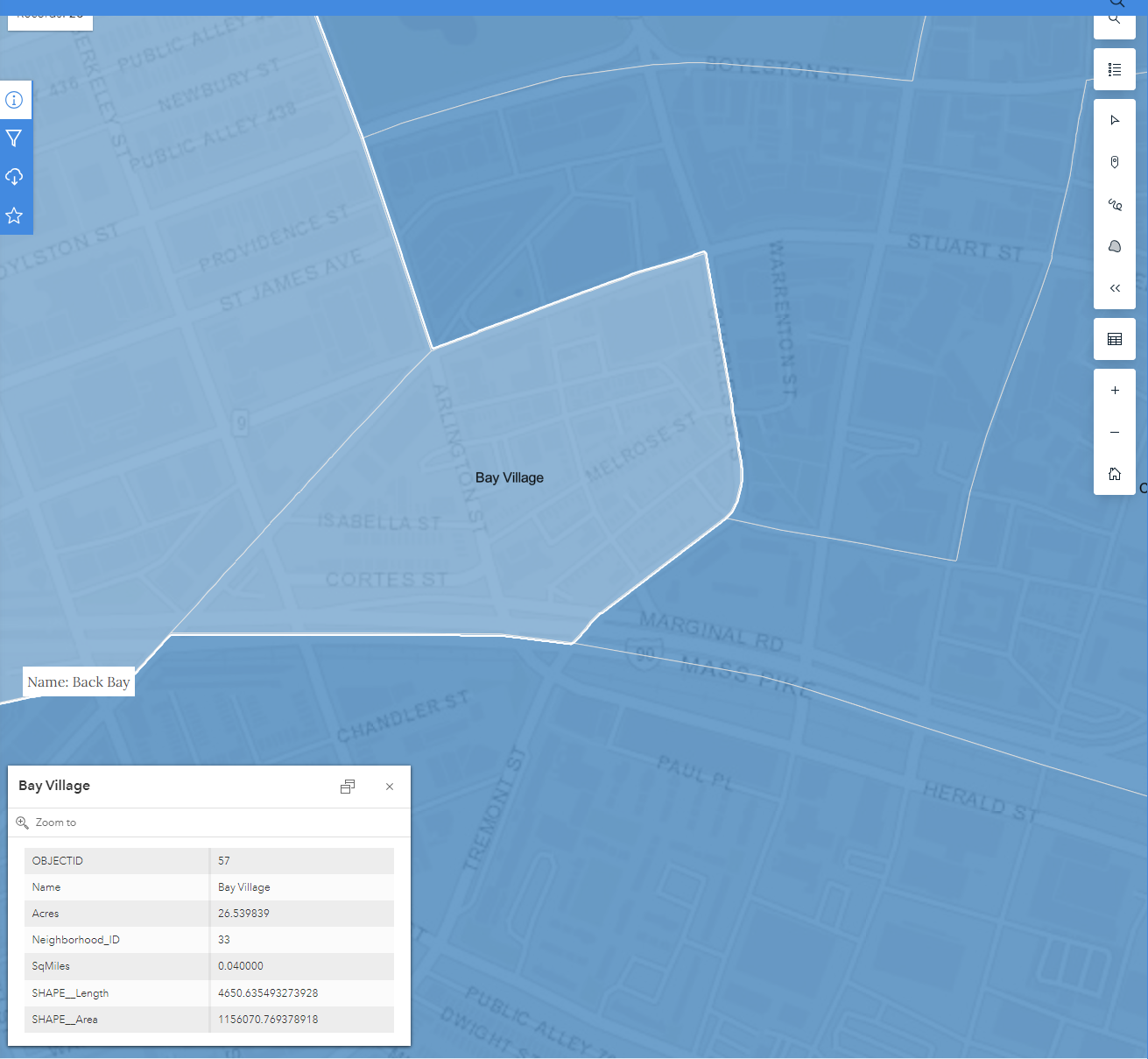Zoom out of the map
This screenshot has width=1148, height=1059.
click(x=1114, y=432)
